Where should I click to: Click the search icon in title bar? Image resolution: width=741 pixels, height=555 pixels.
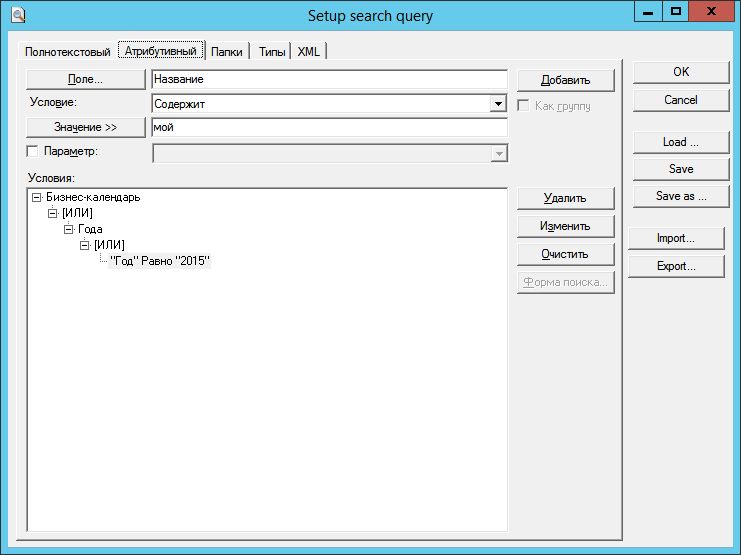[17, 14]
